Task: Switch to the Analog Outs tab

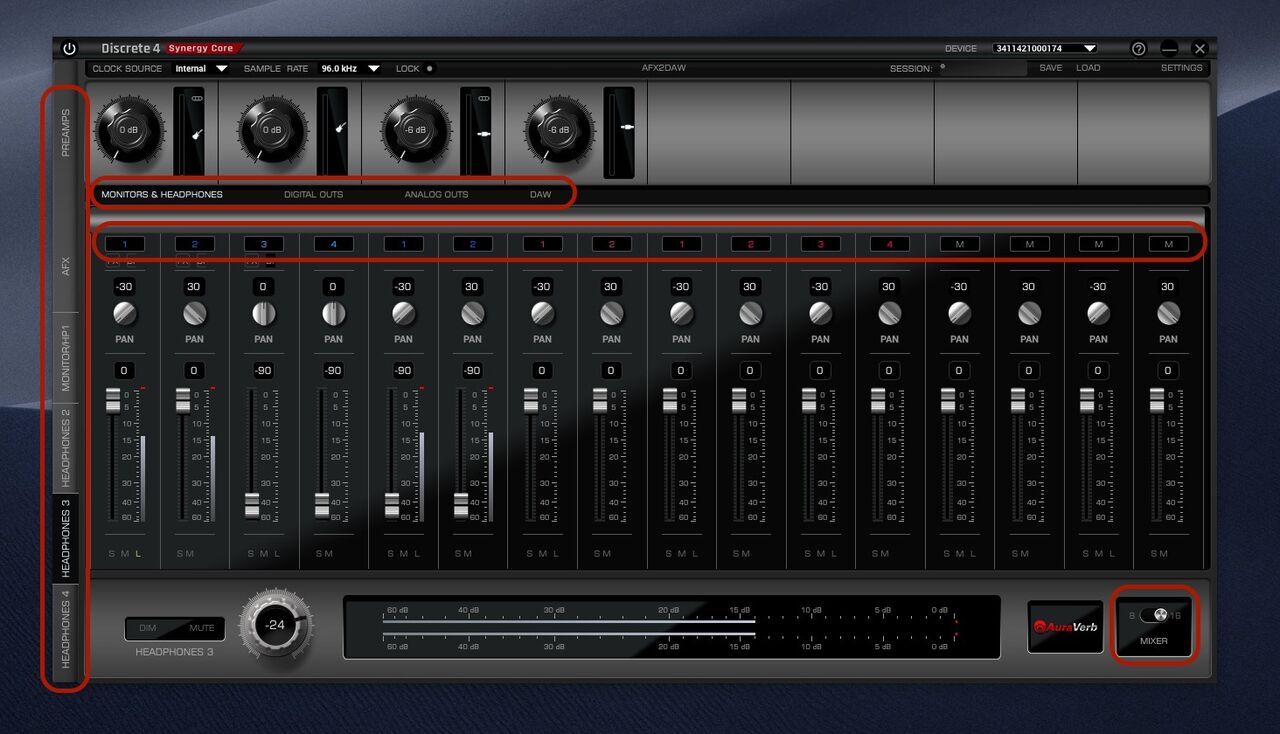Action: 436,194
